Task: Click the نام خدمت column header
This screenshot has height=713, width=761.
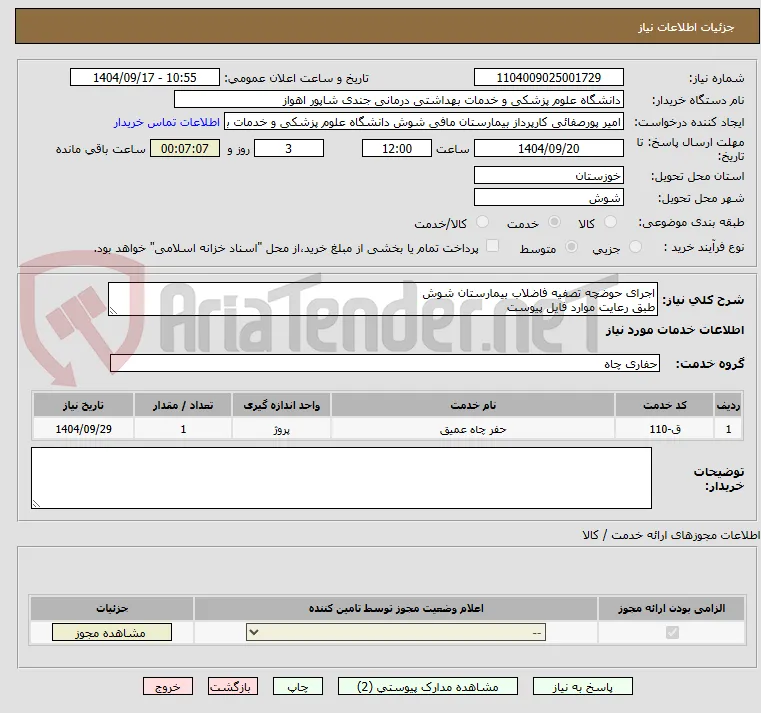Action: click(x=473, y=405)
